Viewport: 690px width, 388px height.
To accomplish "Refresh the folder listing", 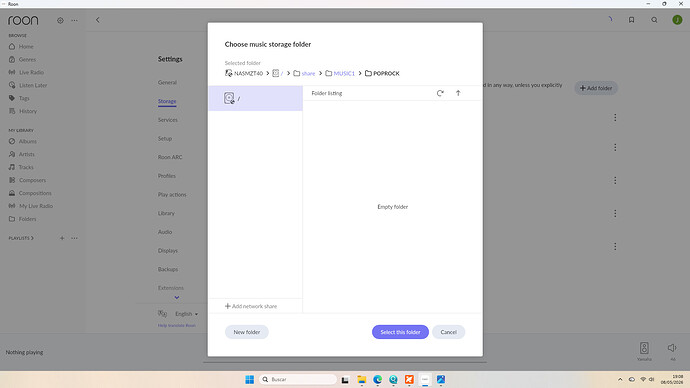I will (440, 93).
